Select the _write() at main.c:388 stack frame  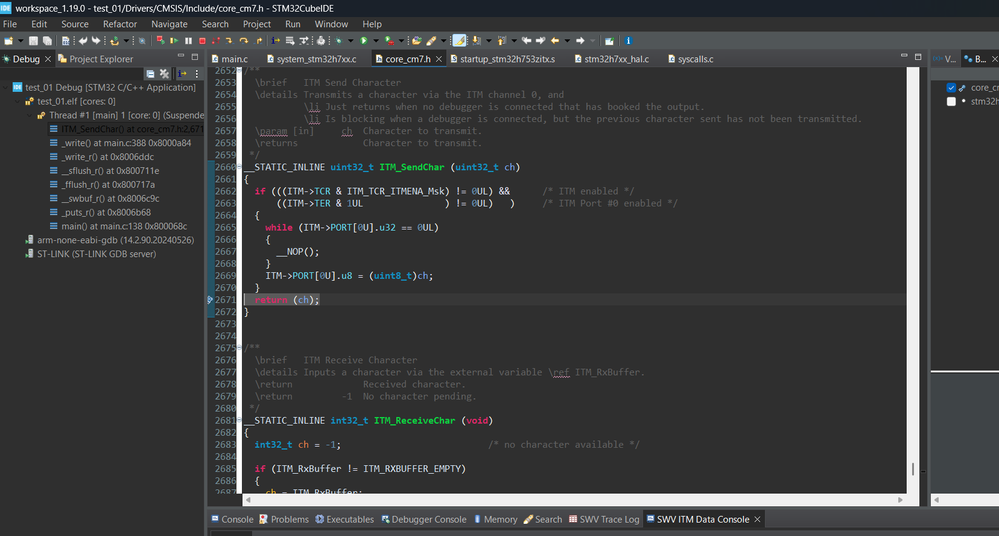[118, 143]
